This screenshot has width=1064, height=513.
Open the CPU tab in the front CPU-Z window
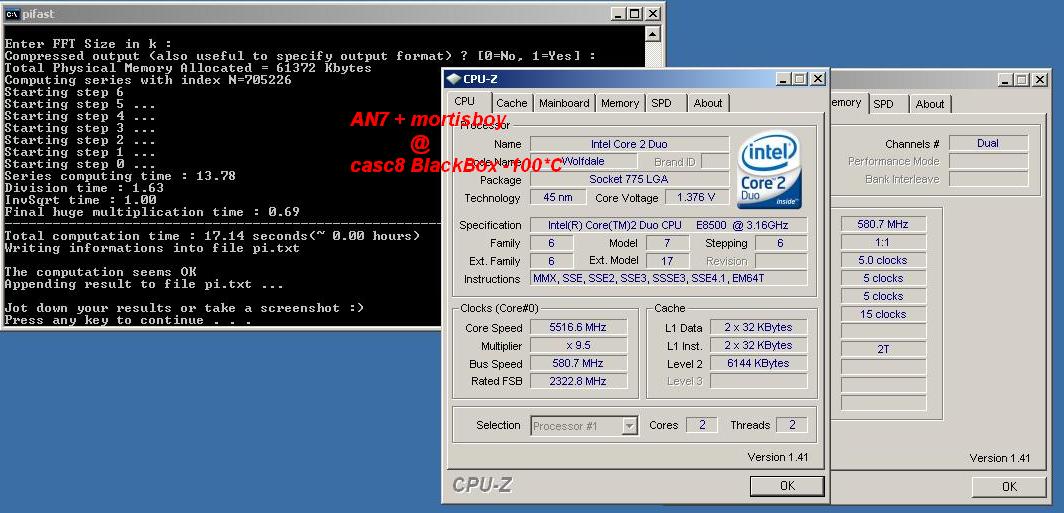[x=465, y=102]
